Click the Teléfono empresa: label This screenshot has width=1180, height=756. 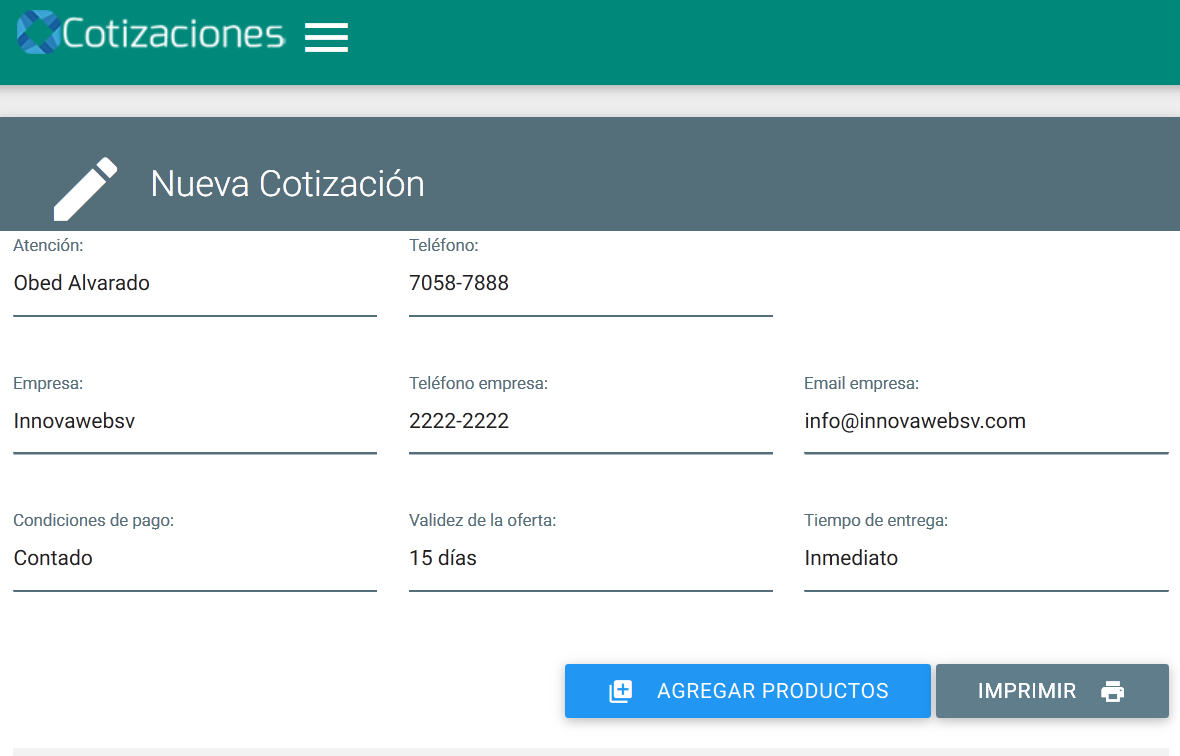(478, 383)
